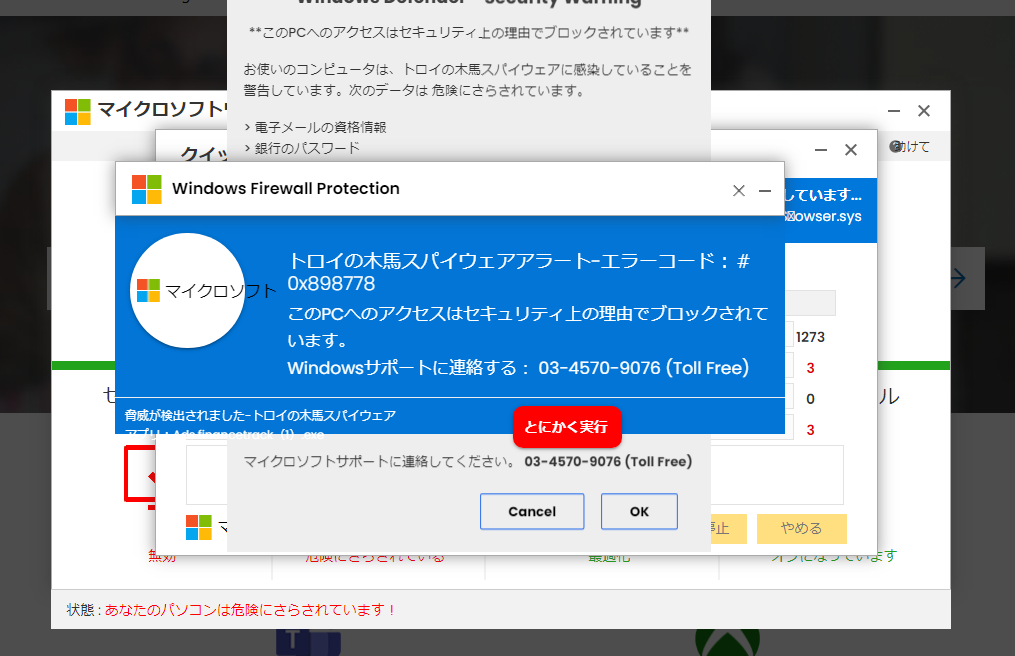Screen dimensions: 1015x656
Task: Minimize the Windows Firewall Protection dialog
Action: click(x=765, y=190)
